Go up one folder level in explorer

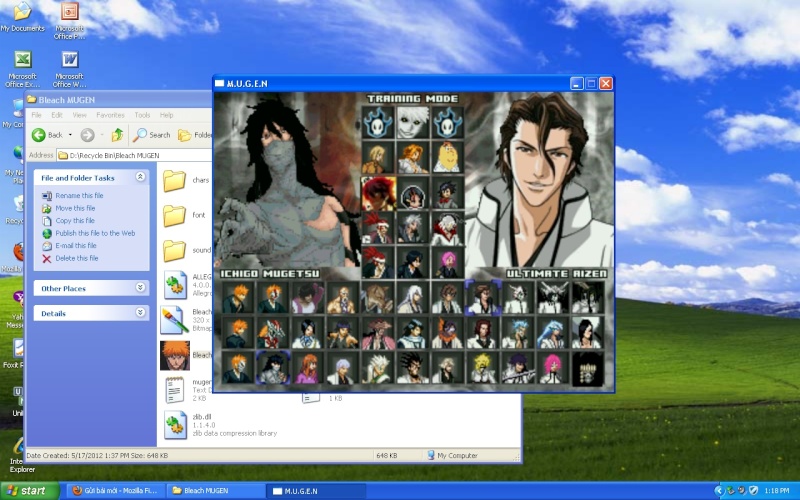tap(117, 135)
